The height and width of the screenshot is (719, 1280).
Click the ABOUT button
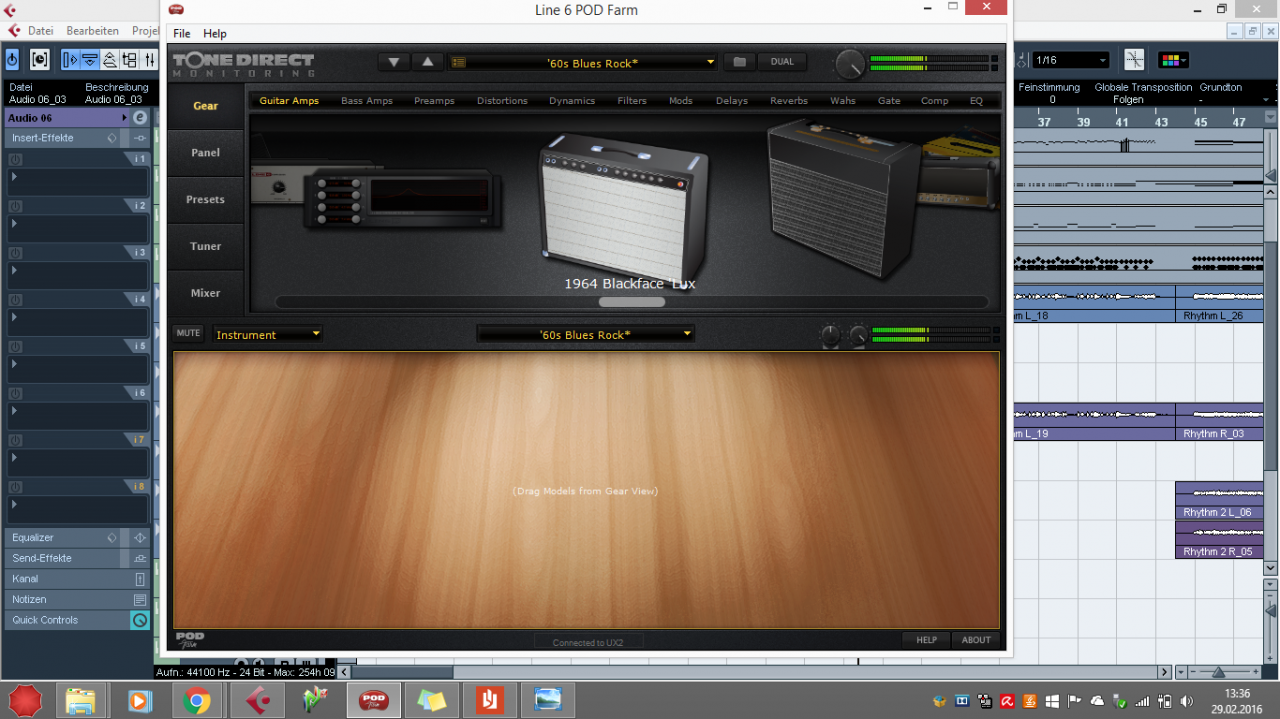976,640
